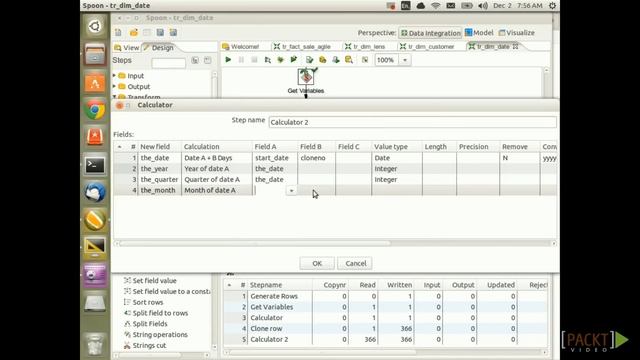Switch to Visualize perspective
Screen dimensions: 640x360
(517, 33)
